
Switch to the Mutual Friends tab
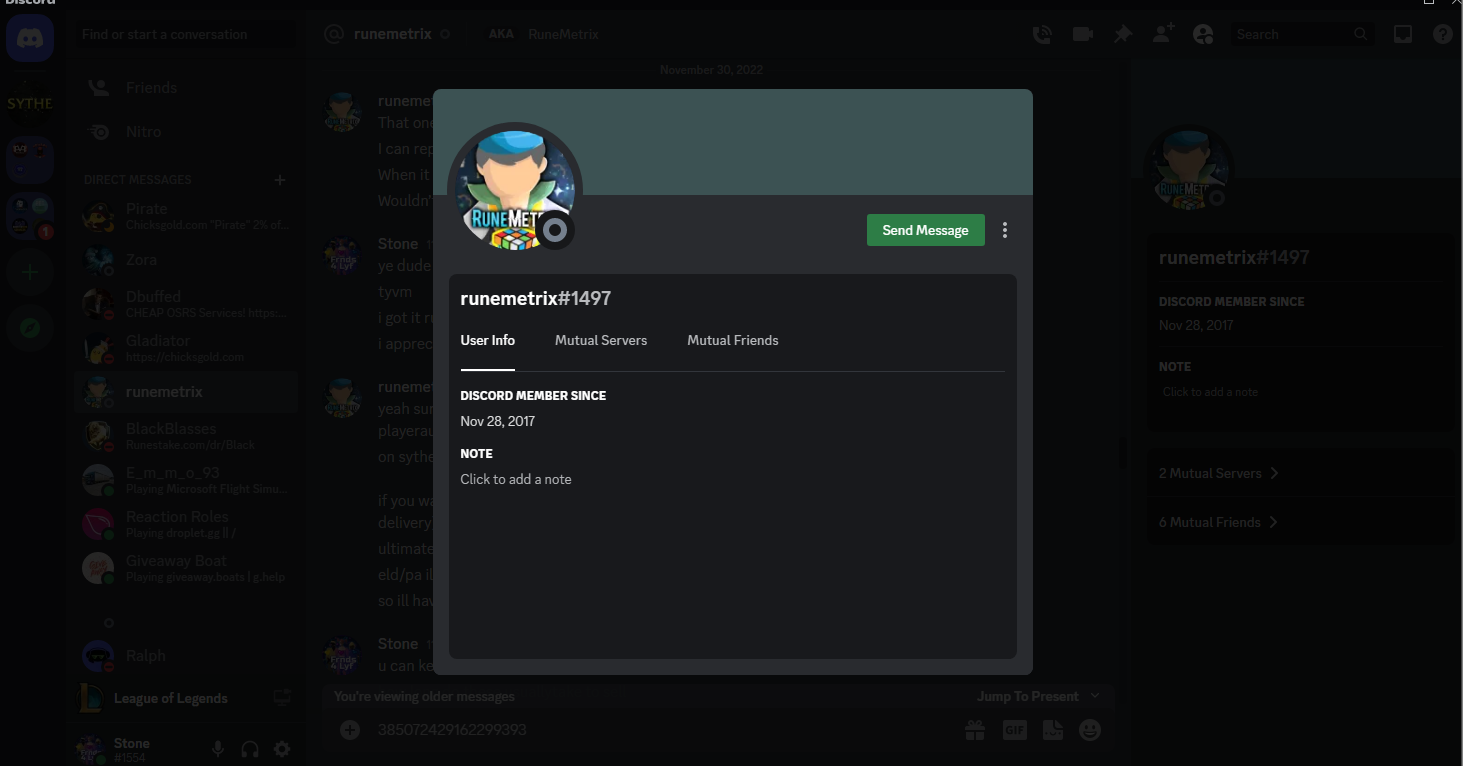[733, 340]
